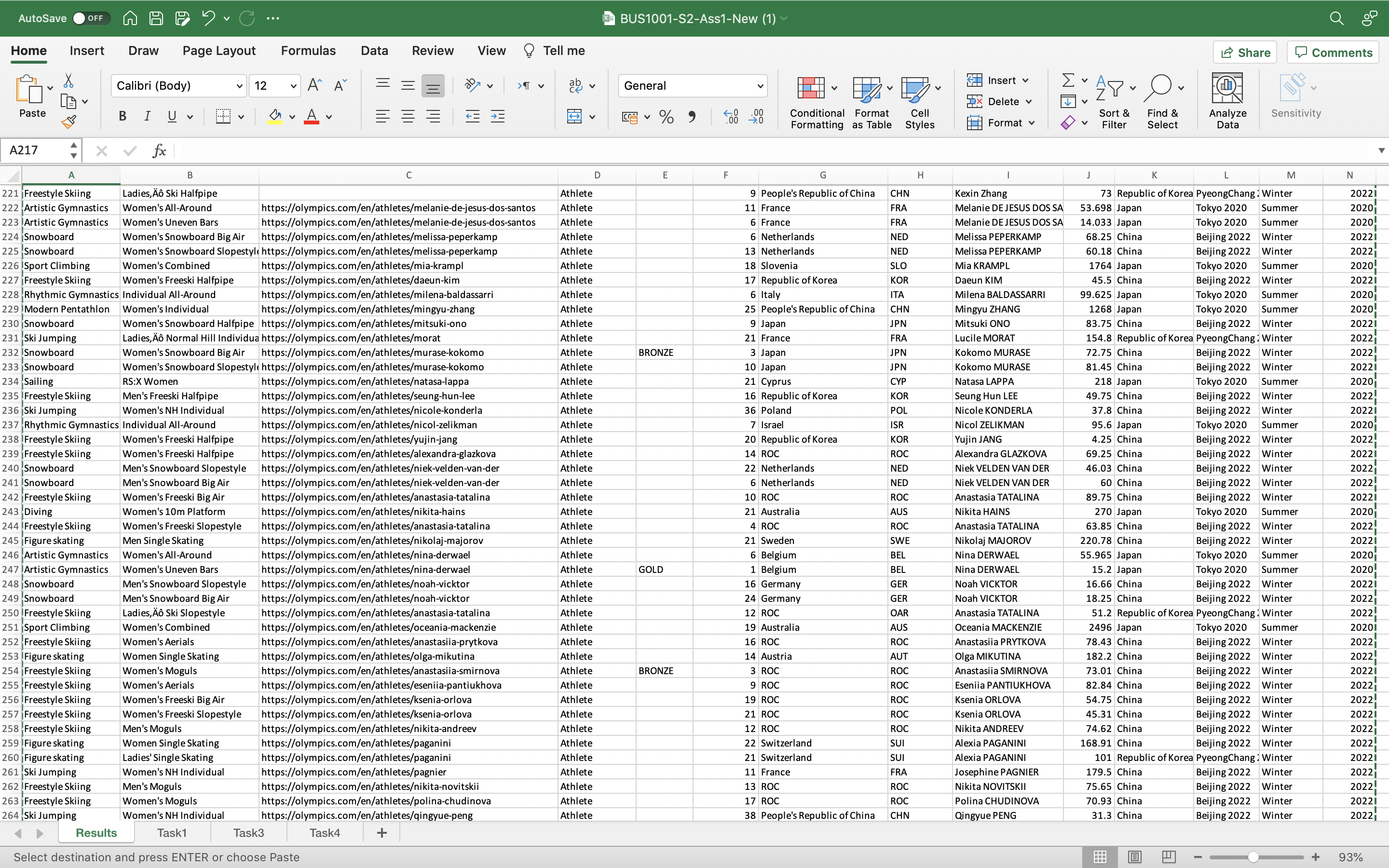Click the zoom slider handle

tap(1253, 857)
